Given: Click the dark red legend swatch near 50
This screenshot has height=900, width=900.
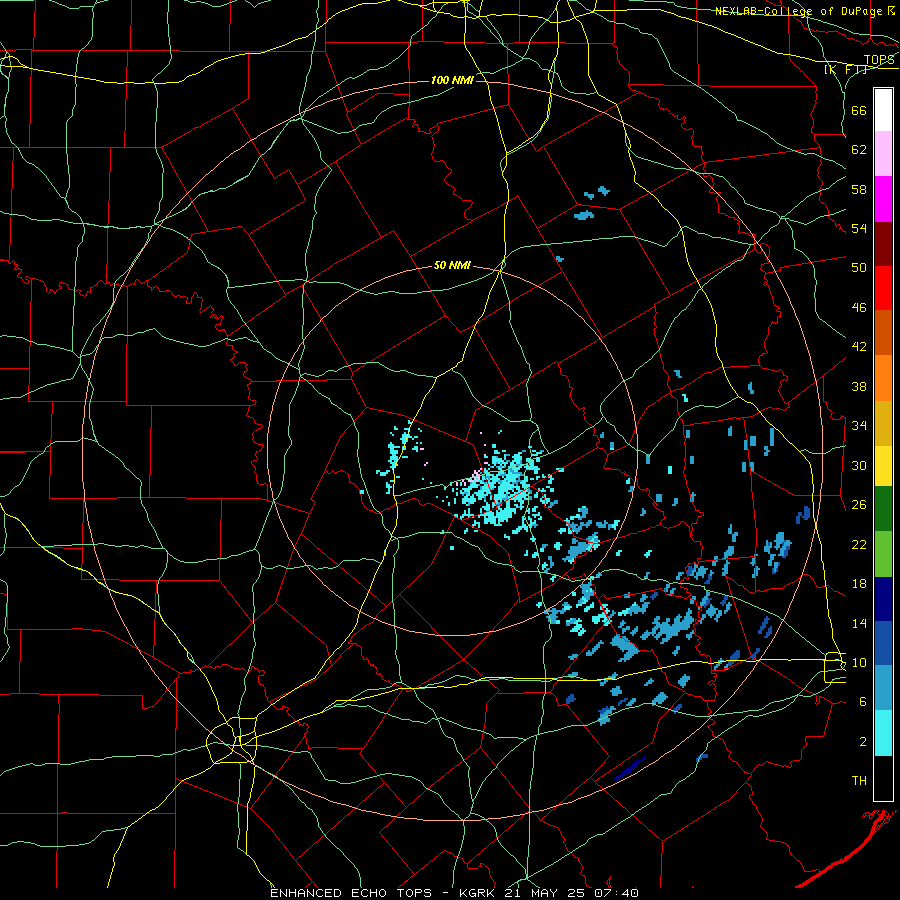Looking at the screenshot, I should [x=883, y=243].
